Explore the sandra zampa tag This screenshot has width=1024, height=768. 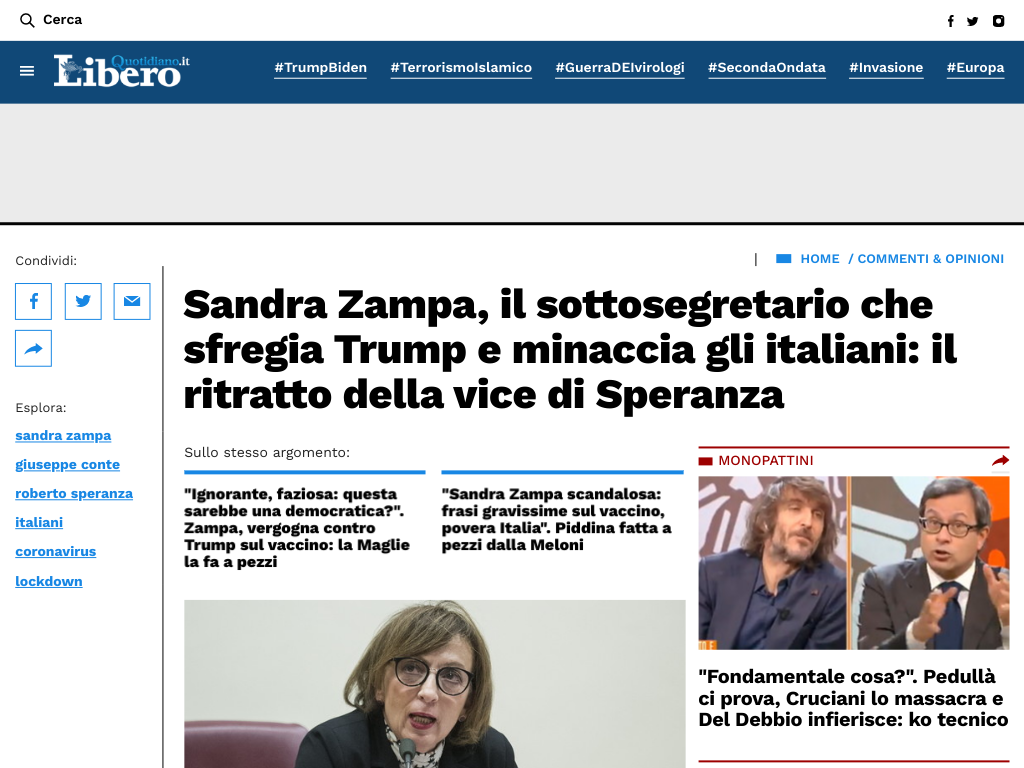point(63,436)
